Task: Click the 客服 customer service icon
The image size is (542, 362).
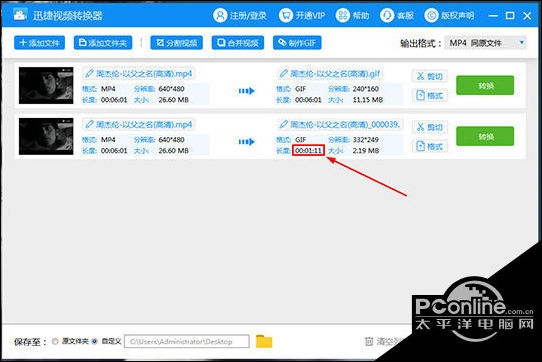Action: point(387,16)
